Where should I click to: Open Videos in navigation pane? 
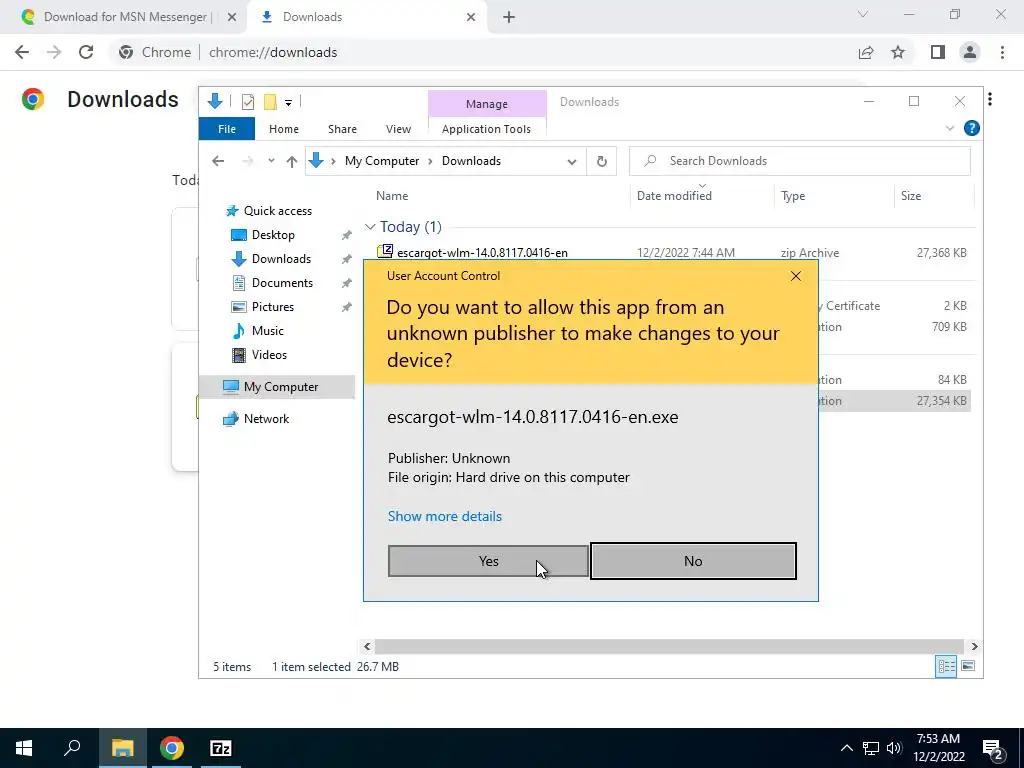click(269, 355)
